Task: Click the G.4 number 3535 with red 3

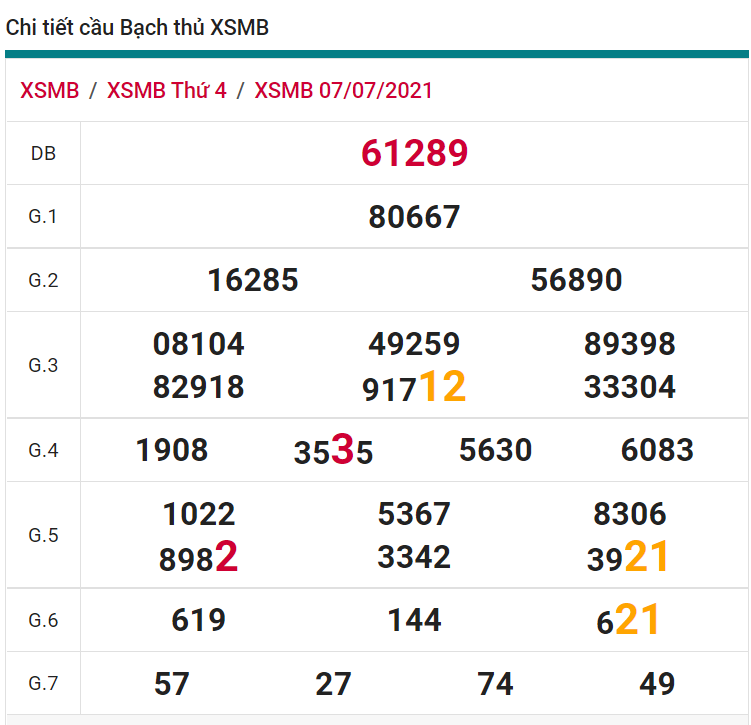Action: coord(333,451)
